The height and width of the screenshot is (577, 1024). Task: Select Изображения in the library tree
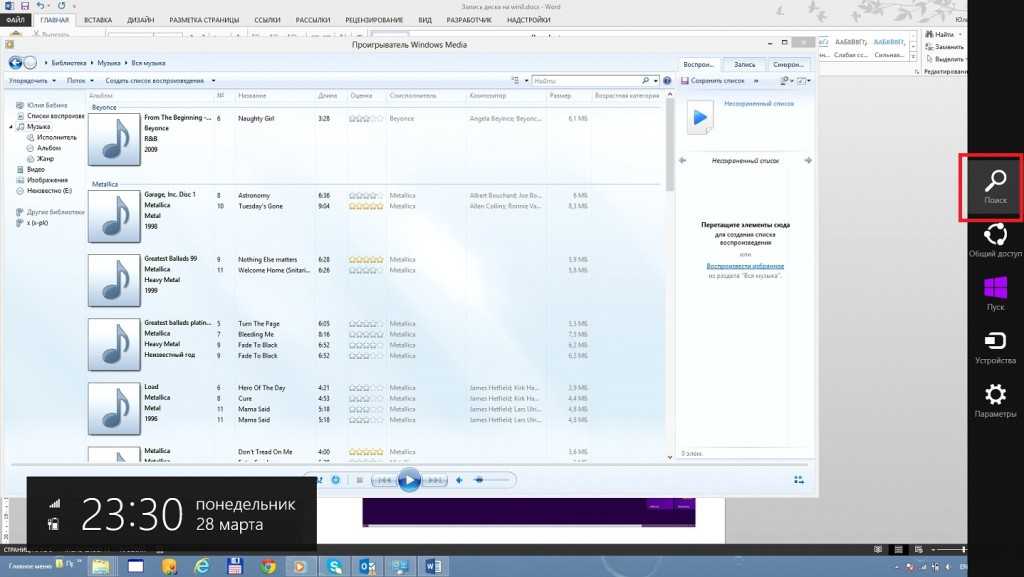[x=47, y=179]
